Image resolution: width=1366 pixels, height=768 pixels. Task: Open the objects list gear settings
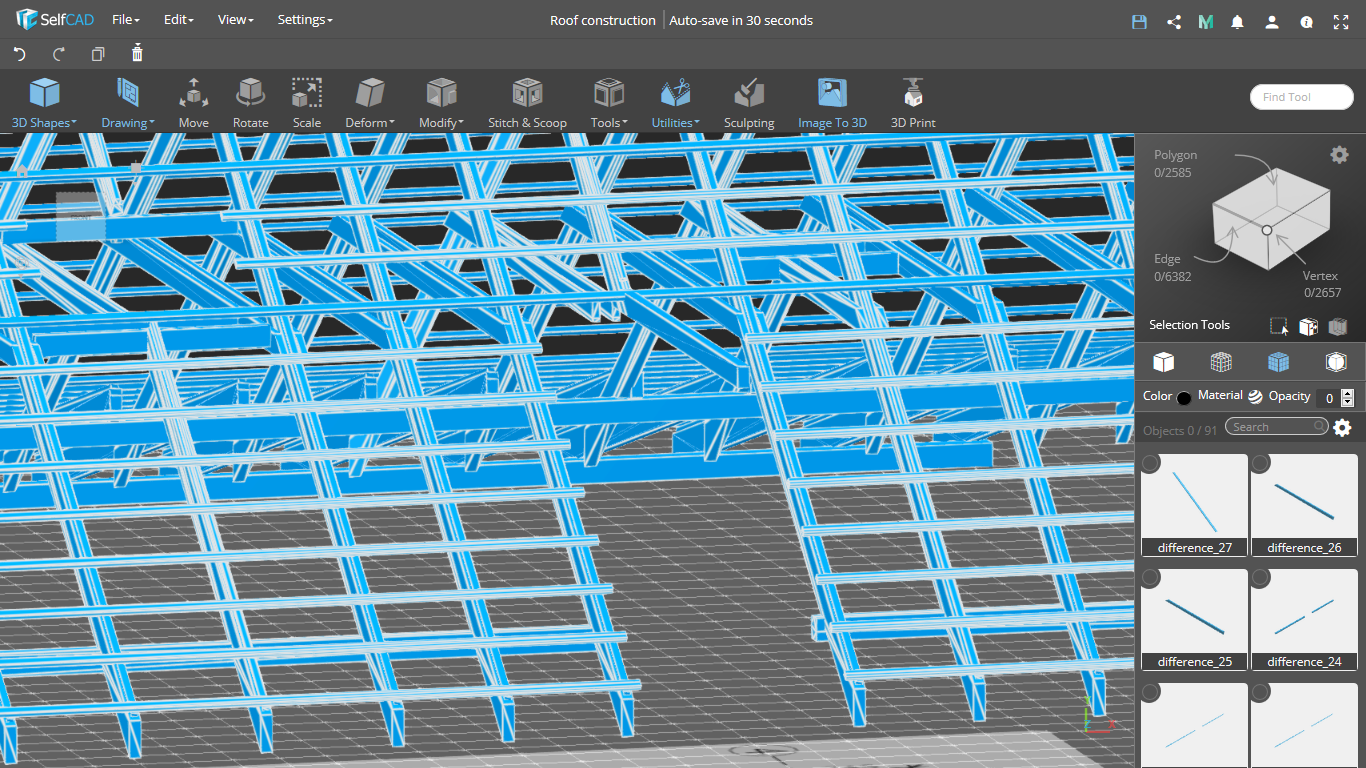pos(1342,428)
